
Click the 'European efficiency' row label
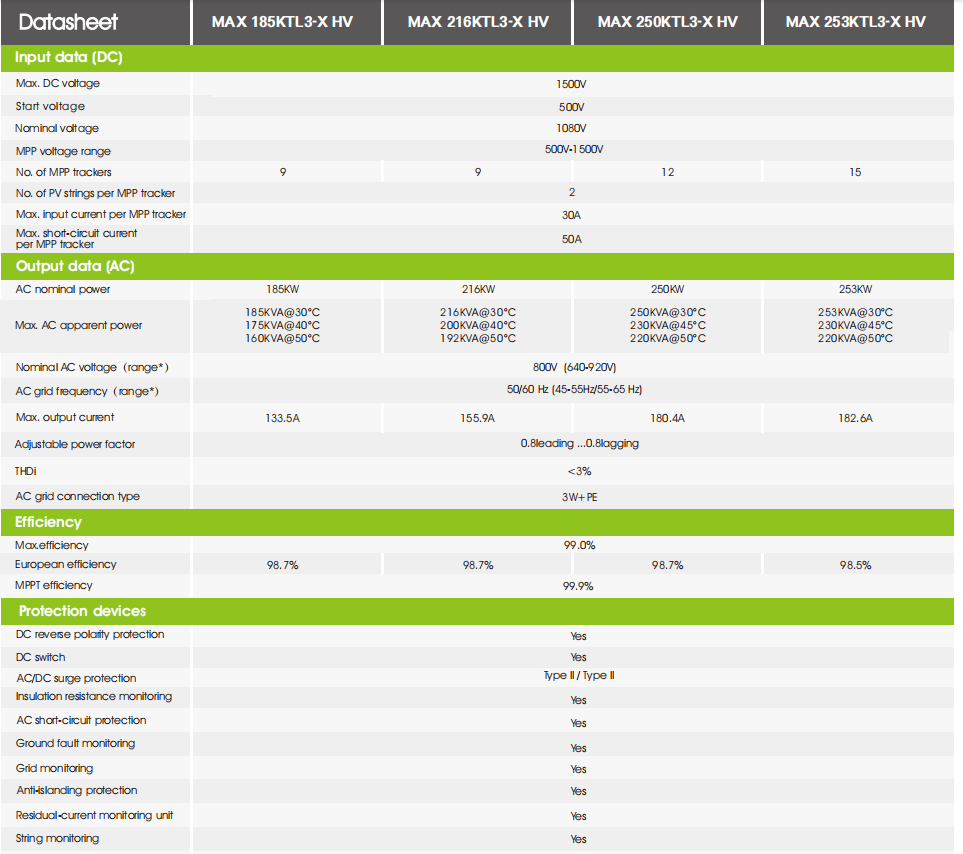[x=66, y=564]
